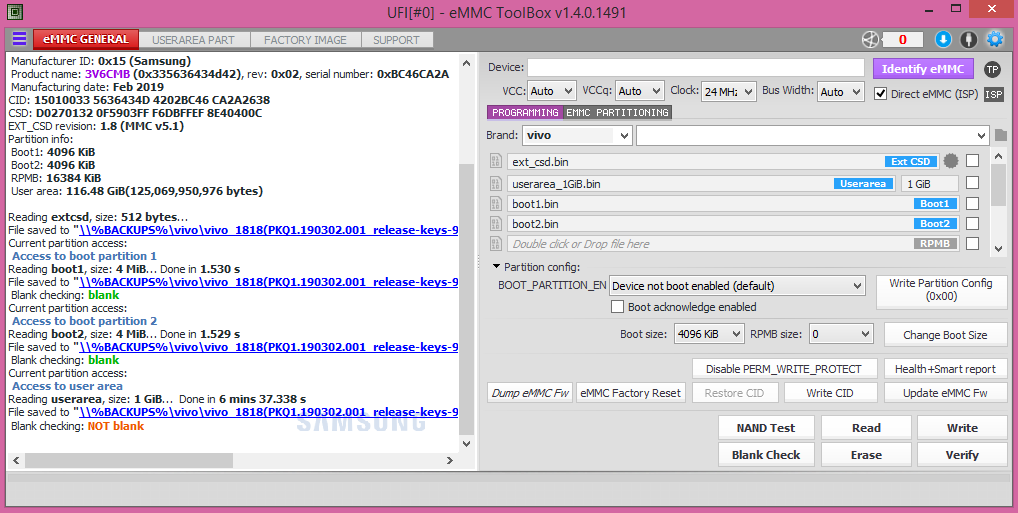Click the eMMC Factory Reset button

click(630, 393)
